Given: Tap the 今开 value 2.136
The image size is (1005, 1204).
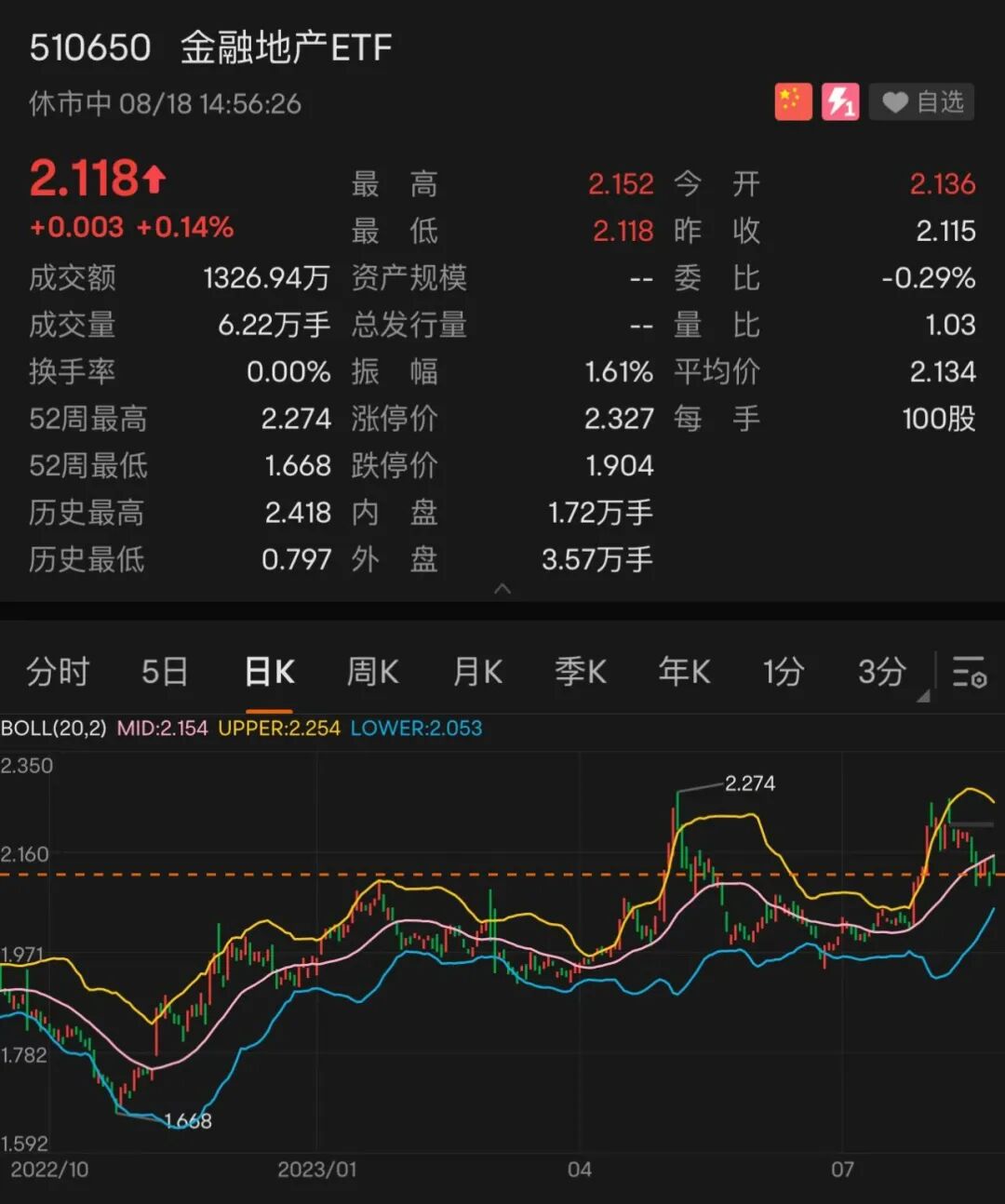Looking at the screenshot, I should click(943, 184).
